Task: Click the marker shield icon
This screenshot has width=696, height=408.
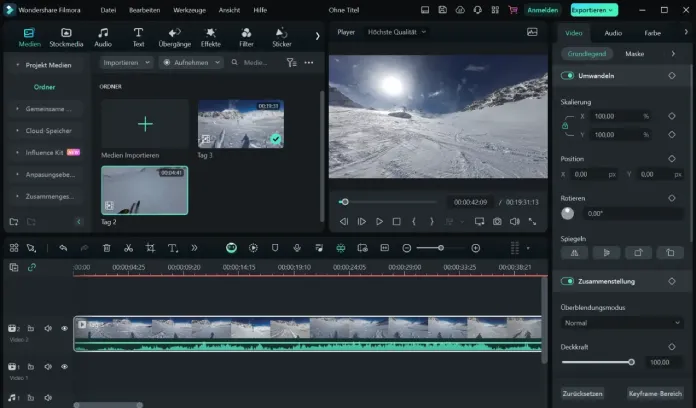Action: click(275, 248)
